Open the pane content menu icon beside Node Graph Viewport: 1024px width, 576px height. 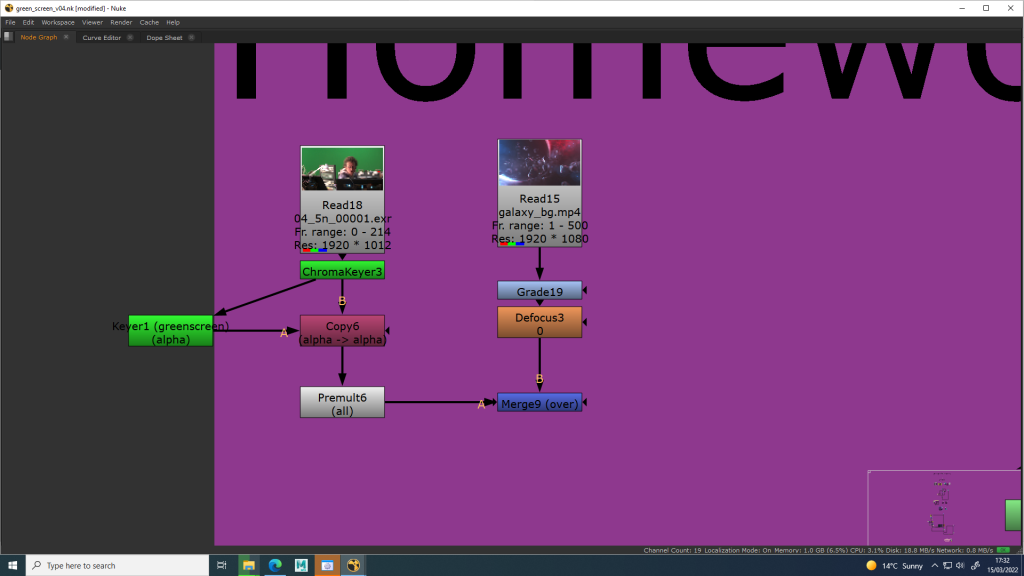point(8,37)
